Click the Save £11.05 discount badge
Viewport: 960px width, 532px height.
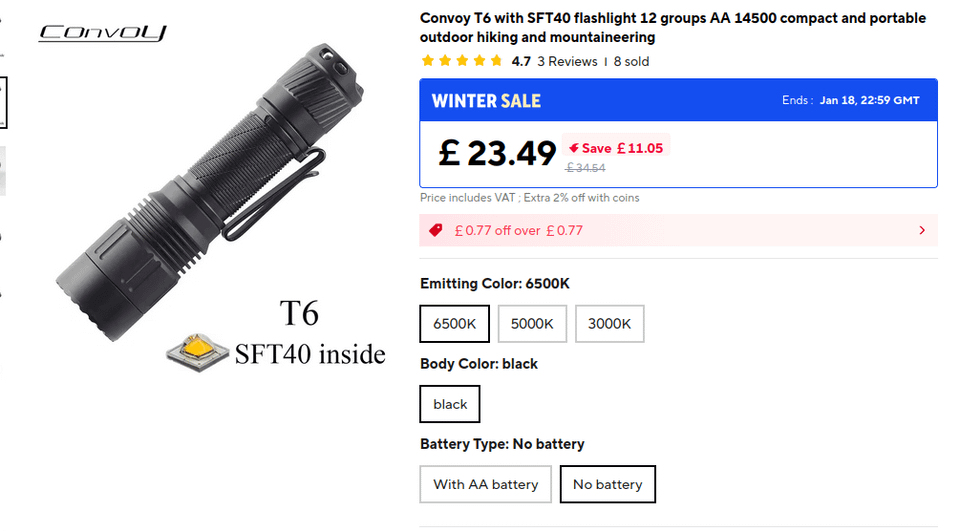[616, 148]
